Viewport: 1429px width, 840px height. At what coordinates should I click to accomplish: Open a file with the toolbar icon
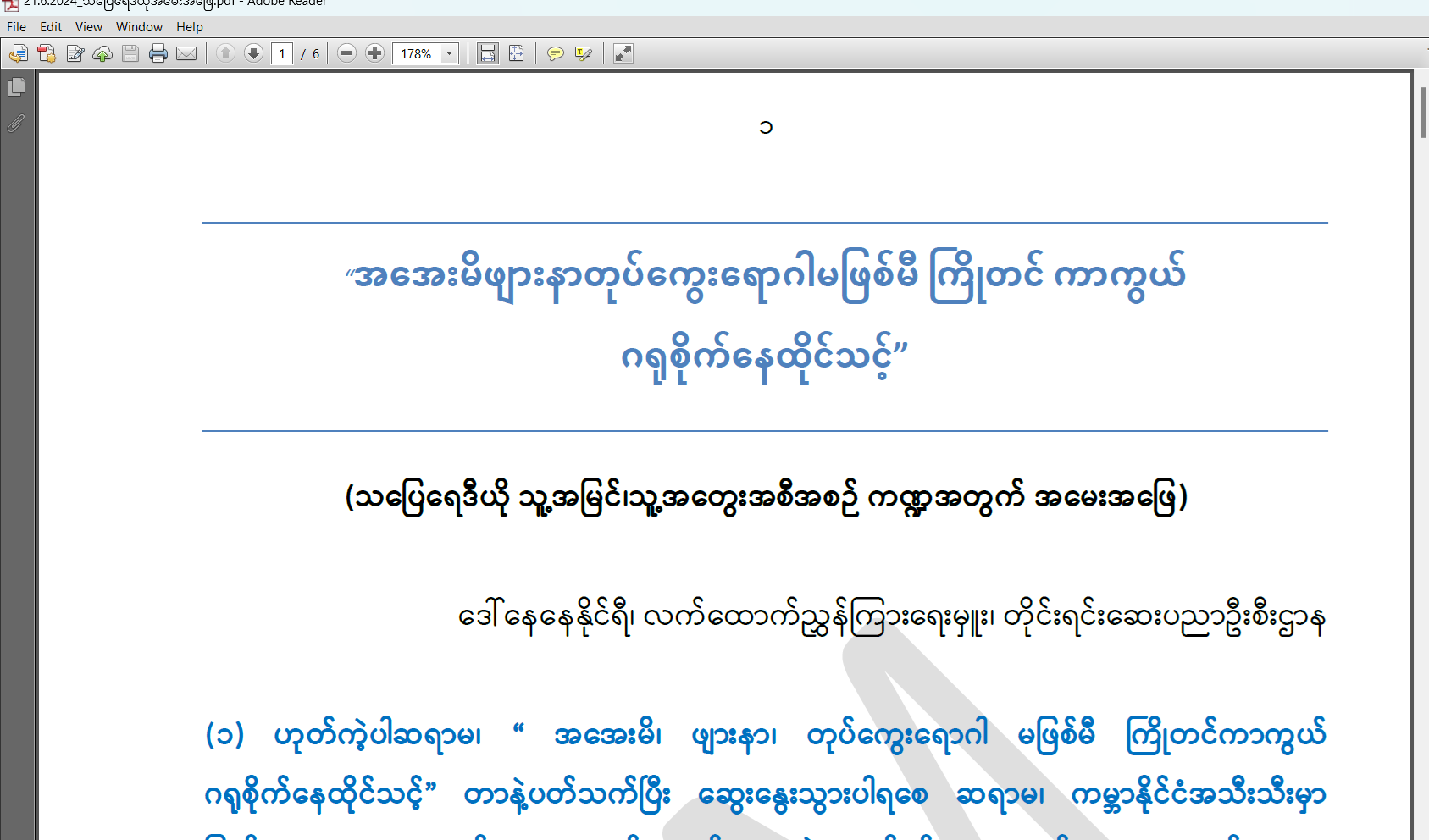(x=19, y=54)
